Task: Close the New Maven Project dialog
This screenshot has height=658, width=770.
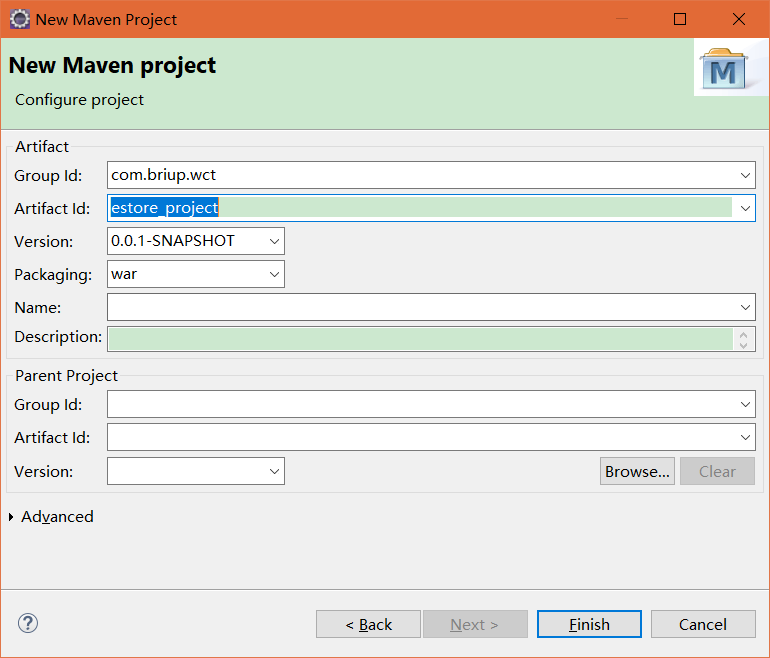Action: click(x=739, y=19)
